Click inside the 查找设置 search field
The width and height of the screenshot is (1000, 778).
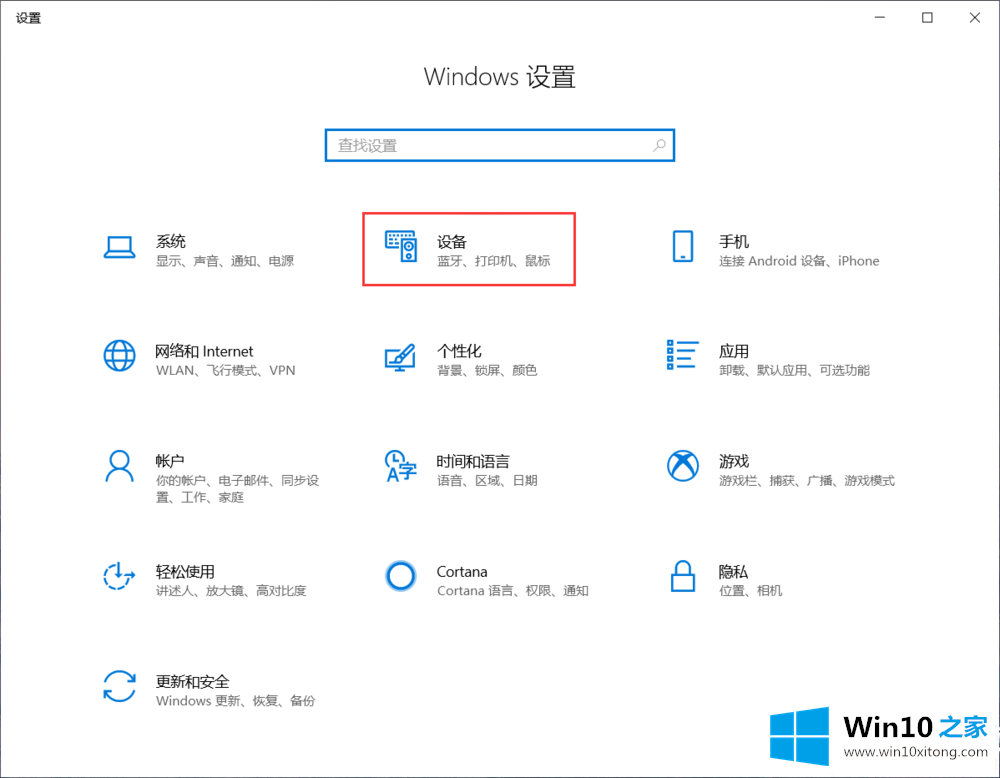[500, 145]
